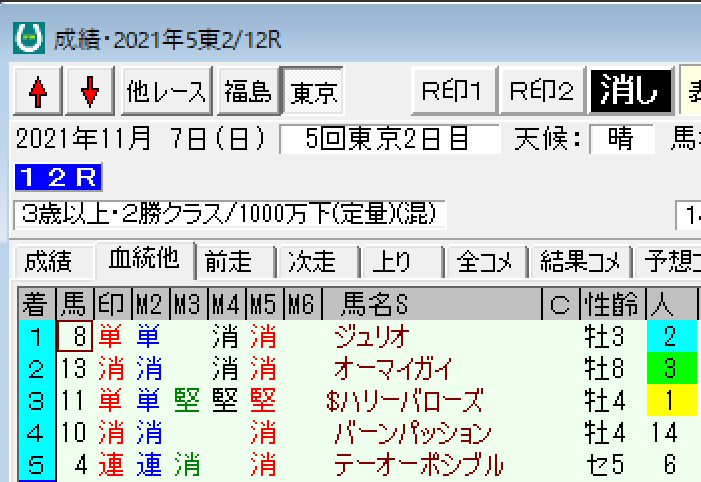The image size is (701, 482).
Task: Click the M3 column header
Action: coord(189,304)
